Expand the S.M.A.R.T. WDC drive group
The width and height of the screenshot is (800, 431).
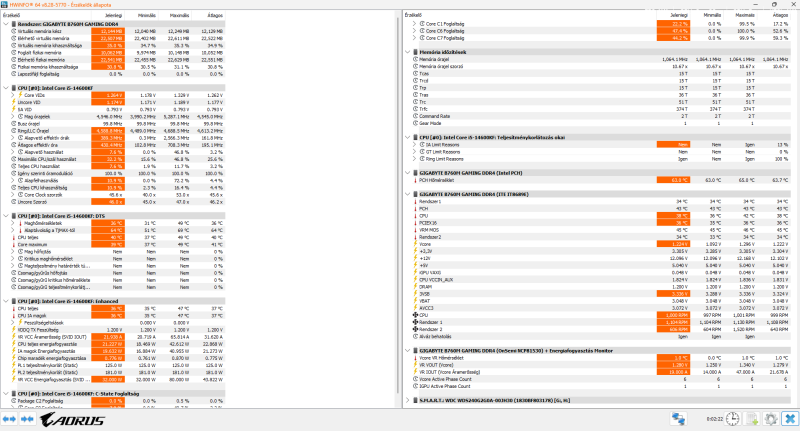[x=408, y=400]
